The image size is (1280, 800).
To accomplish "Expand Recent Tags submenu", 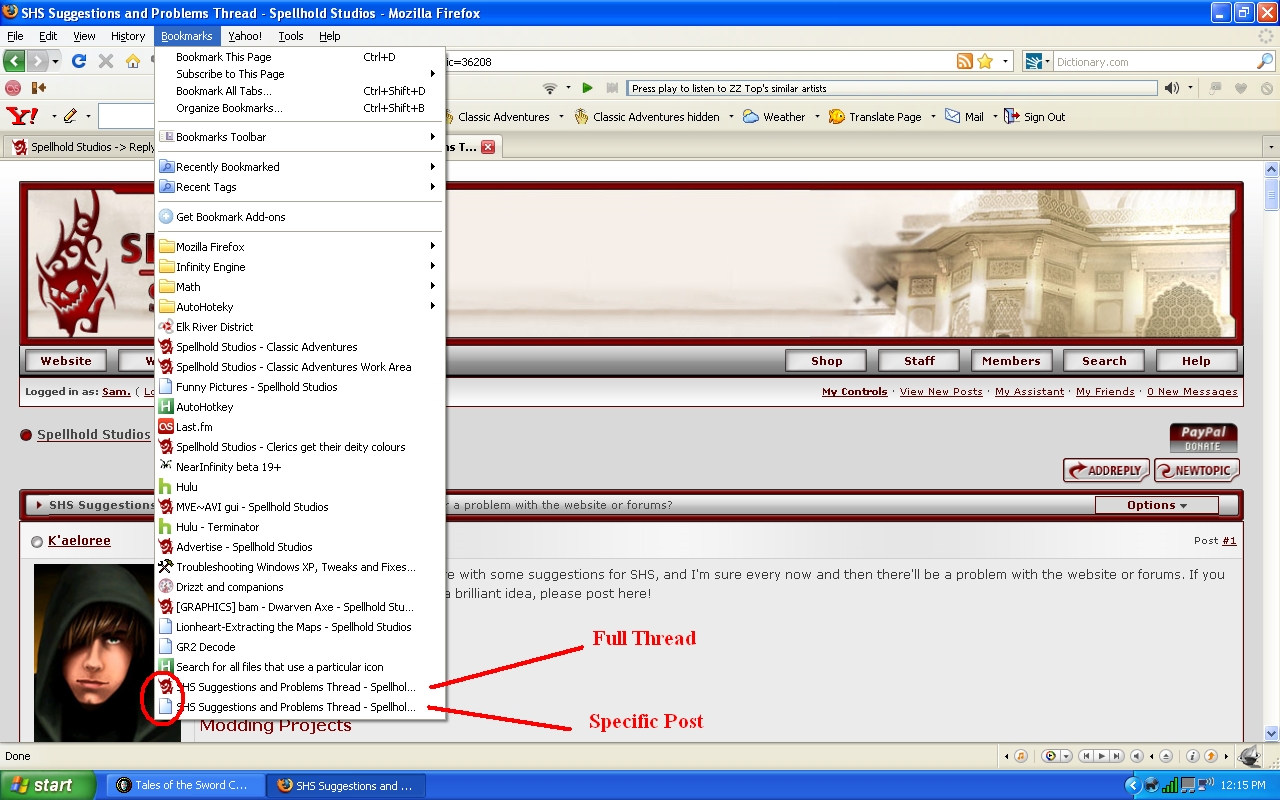I will point(300,187).
